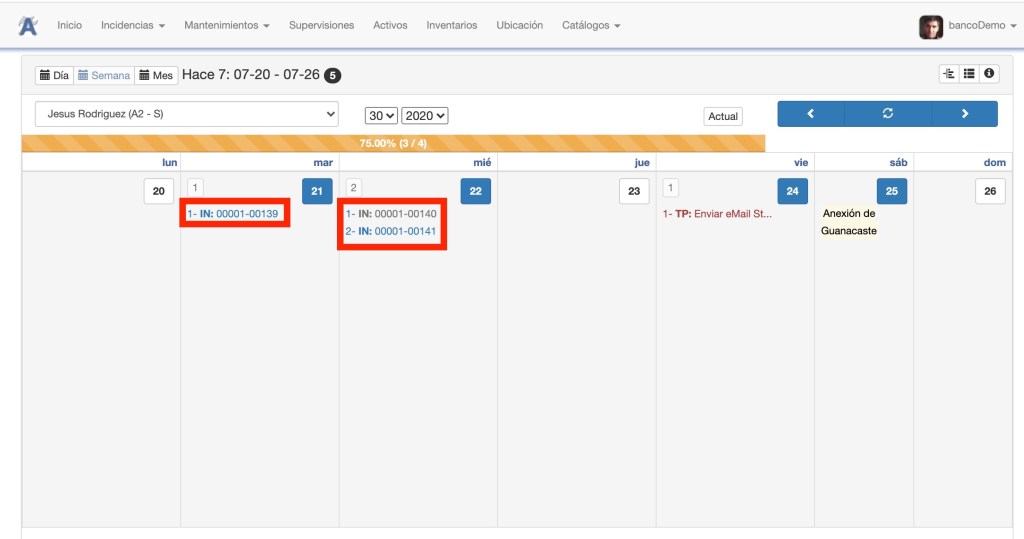The height and width of the screenshot is (539, 1024).
Task: Click the info circle icon
Action: (x=989, y=74)
